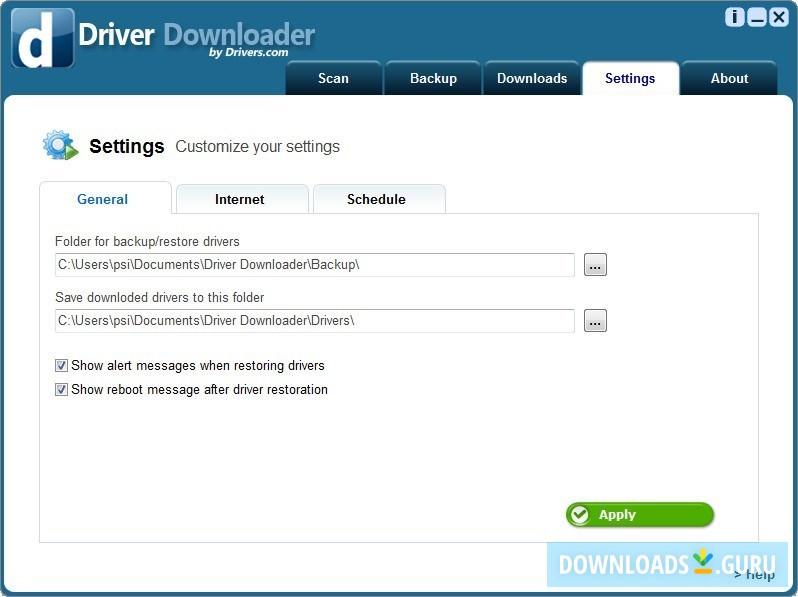Select the General settings sub-tab
Image resolution: width=798 pixels, height=597 pixels.
[x=105, y=198]
